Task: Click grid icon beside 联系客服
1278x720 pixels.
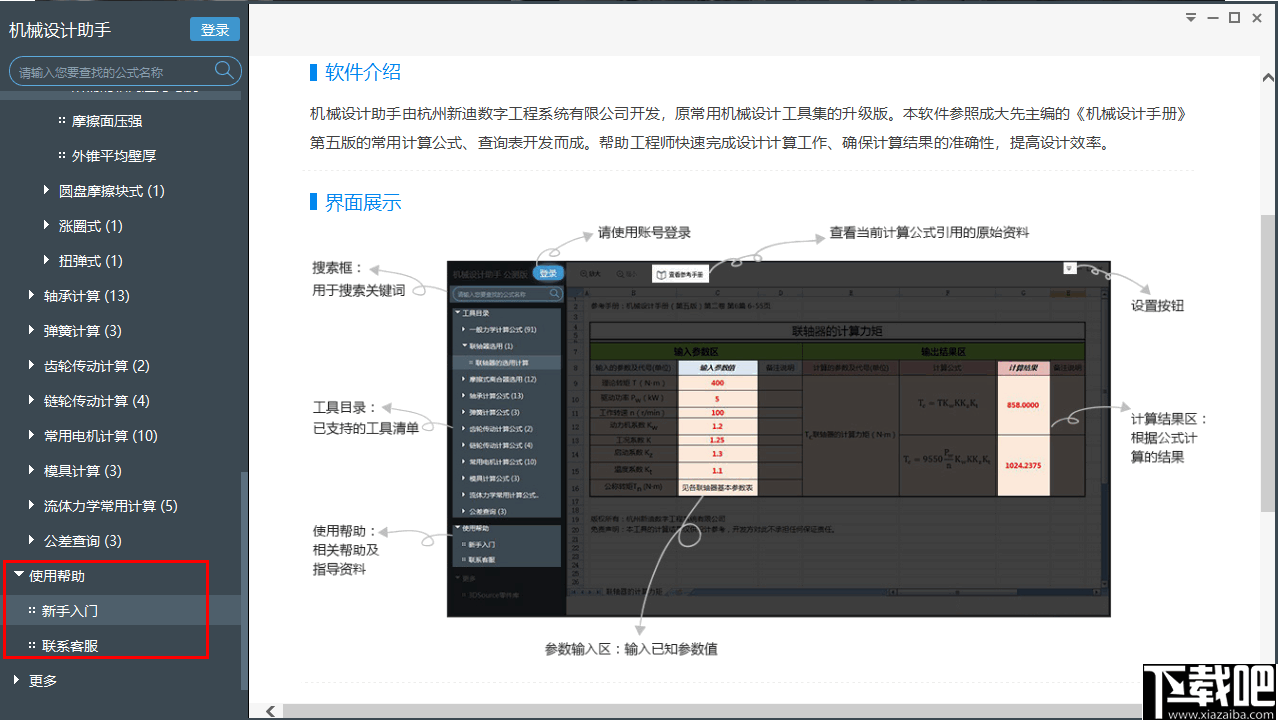Action: coord(32,646)
